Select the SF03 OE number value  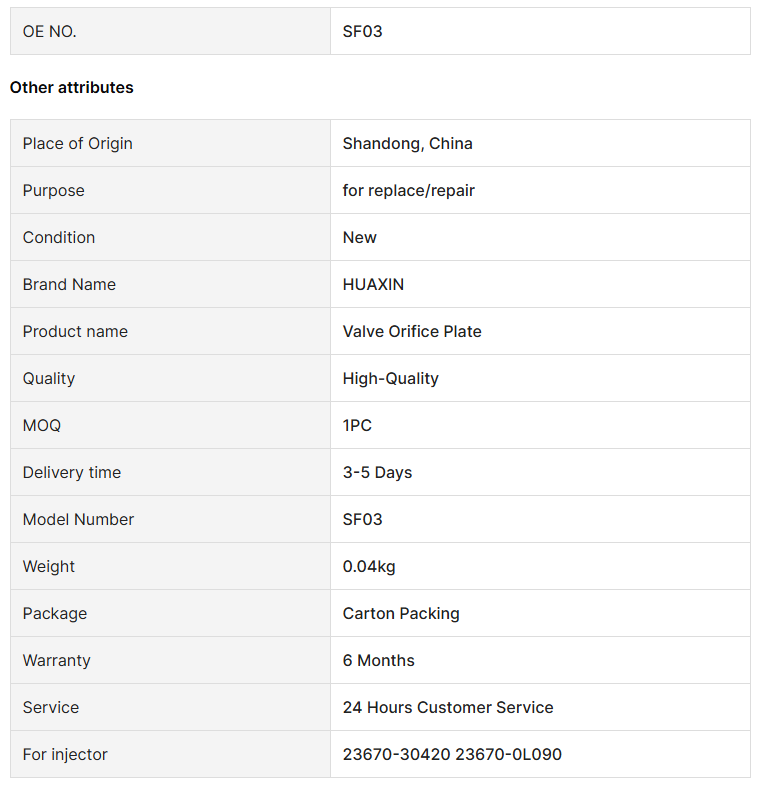(x=362, y=31)
